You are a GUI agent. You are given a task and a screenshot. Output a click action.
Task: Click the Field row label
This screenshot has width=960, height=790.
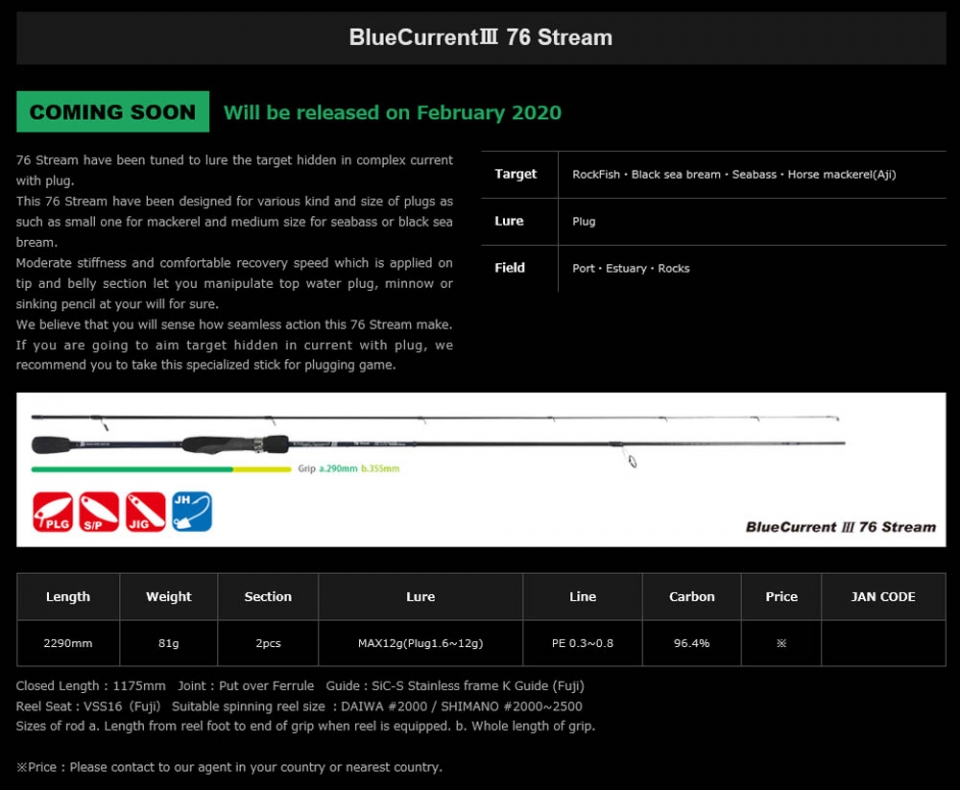[509, 268]
